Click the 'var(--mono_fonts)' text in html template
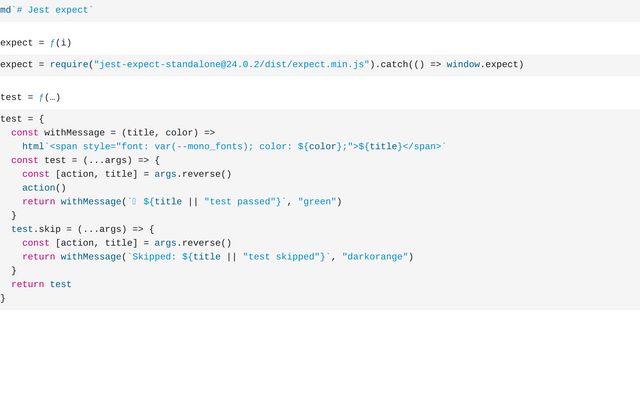Viewport: 640px width, 400px height. [214, 146]
